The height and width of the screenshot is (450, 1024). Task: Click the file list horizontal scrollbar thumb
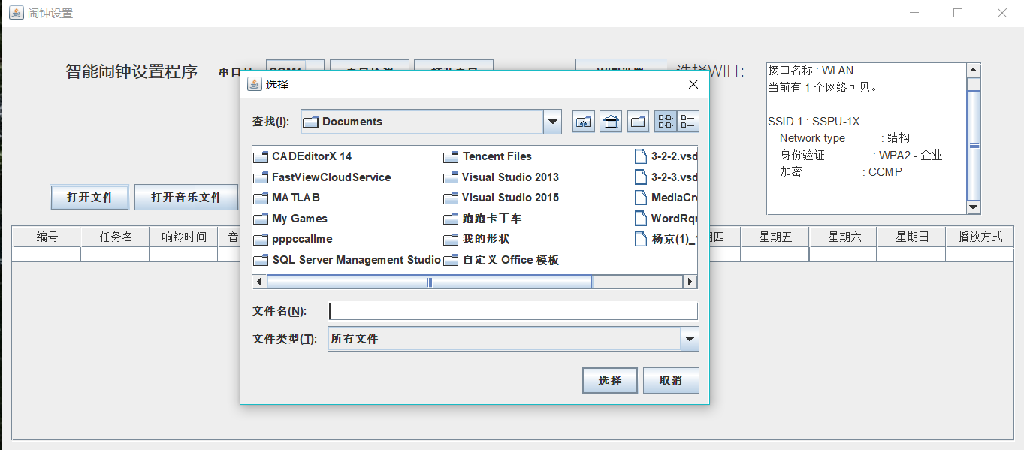[x=429, y=281]
